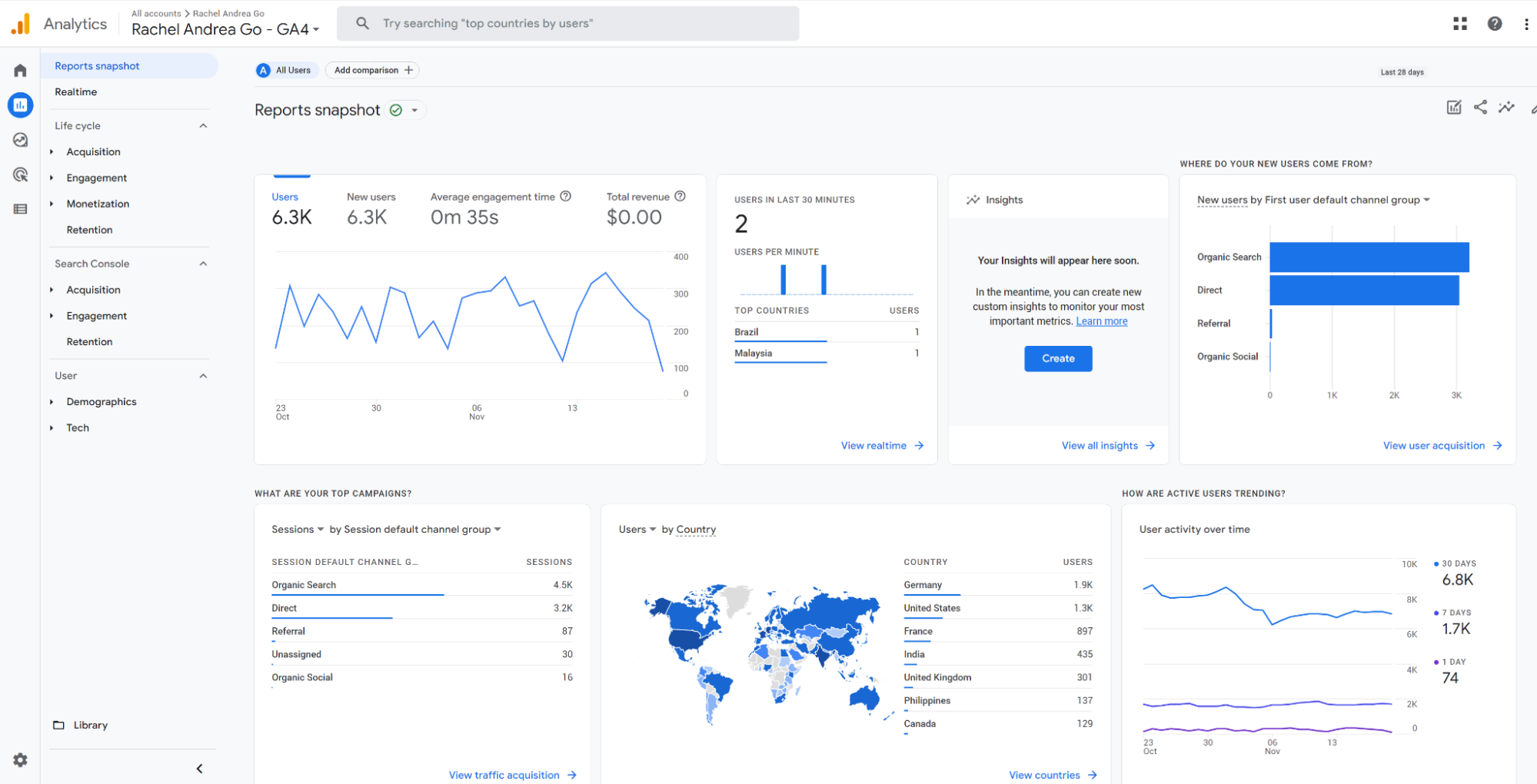The width and height of the screenshot is (1537, 784).
Task: Collapse the Search Console section
Action: point(203,264)
